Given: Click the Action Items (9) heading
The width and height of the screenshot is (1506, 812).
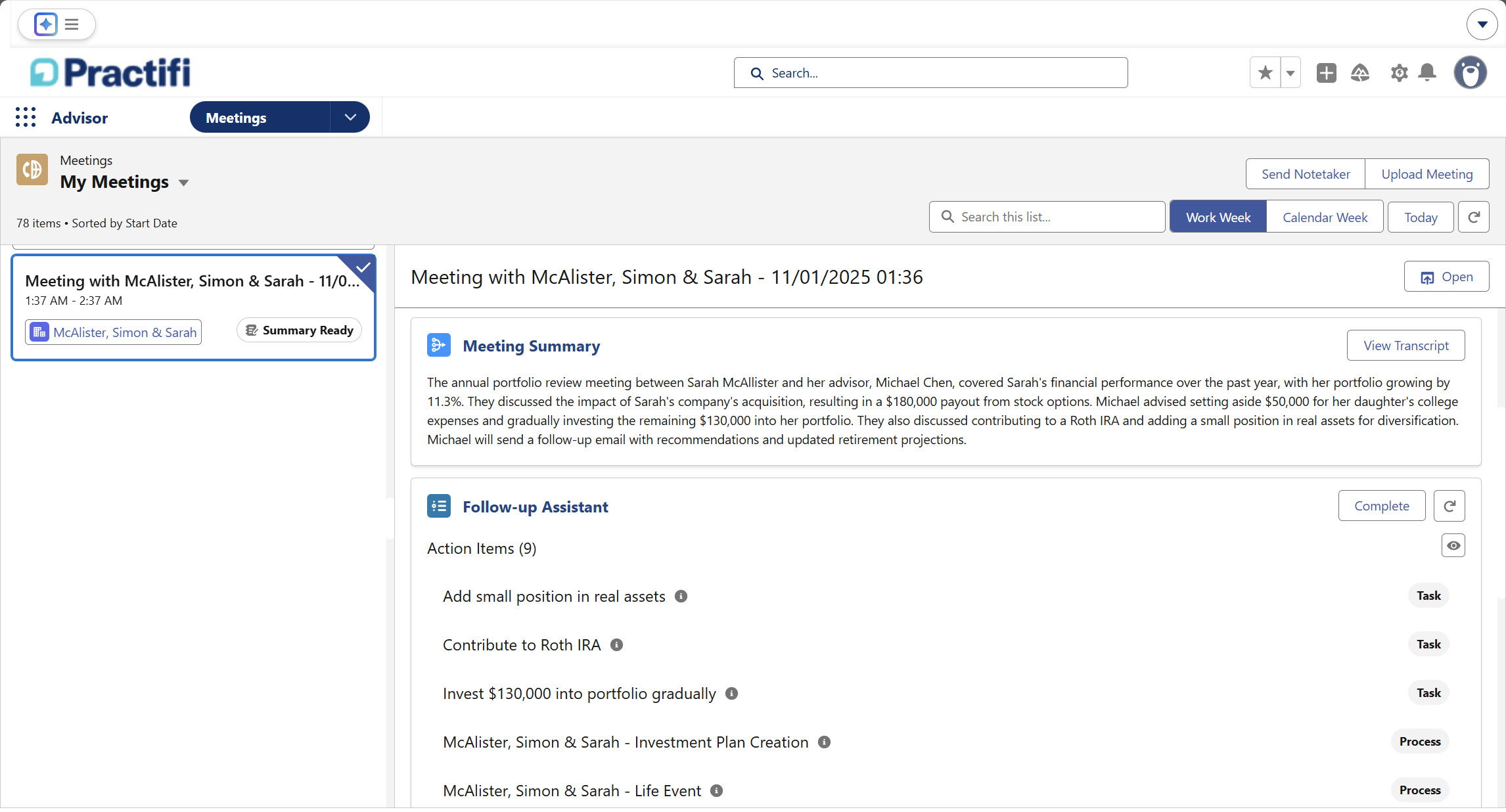Looking at the screenshot, I should pyautogui.click(x=482, y=549).
